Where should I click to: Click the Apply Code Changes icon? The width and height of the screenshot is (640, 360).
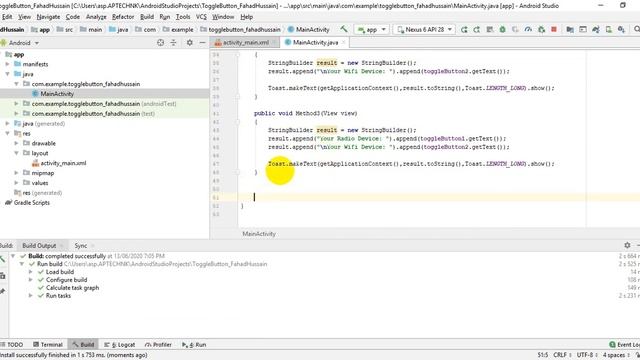(490, 29)
